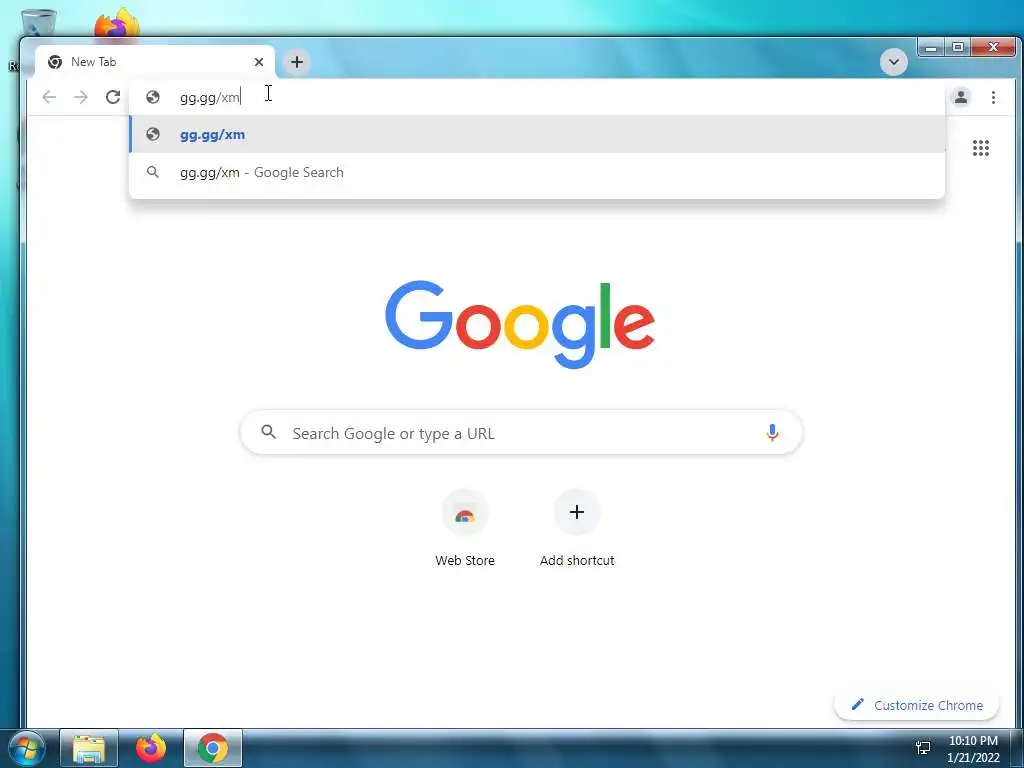The height and width of the screenshot is (768, 1024).
Task: Click the network icon in the system tray
Action: [923, 748]
